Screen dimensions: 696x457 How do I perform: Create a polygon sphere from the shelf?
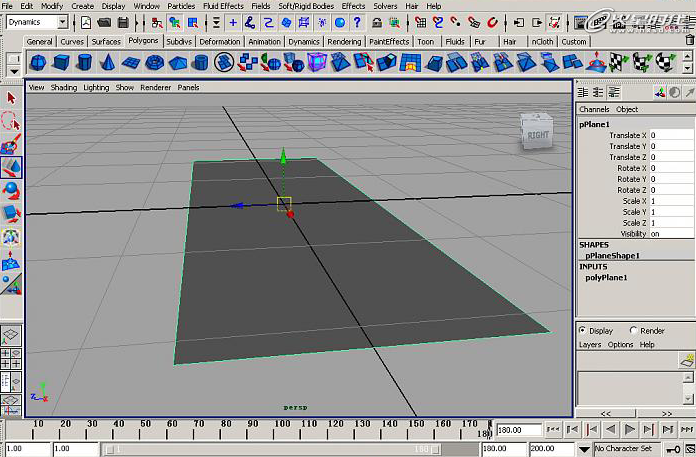coord(38,63)
